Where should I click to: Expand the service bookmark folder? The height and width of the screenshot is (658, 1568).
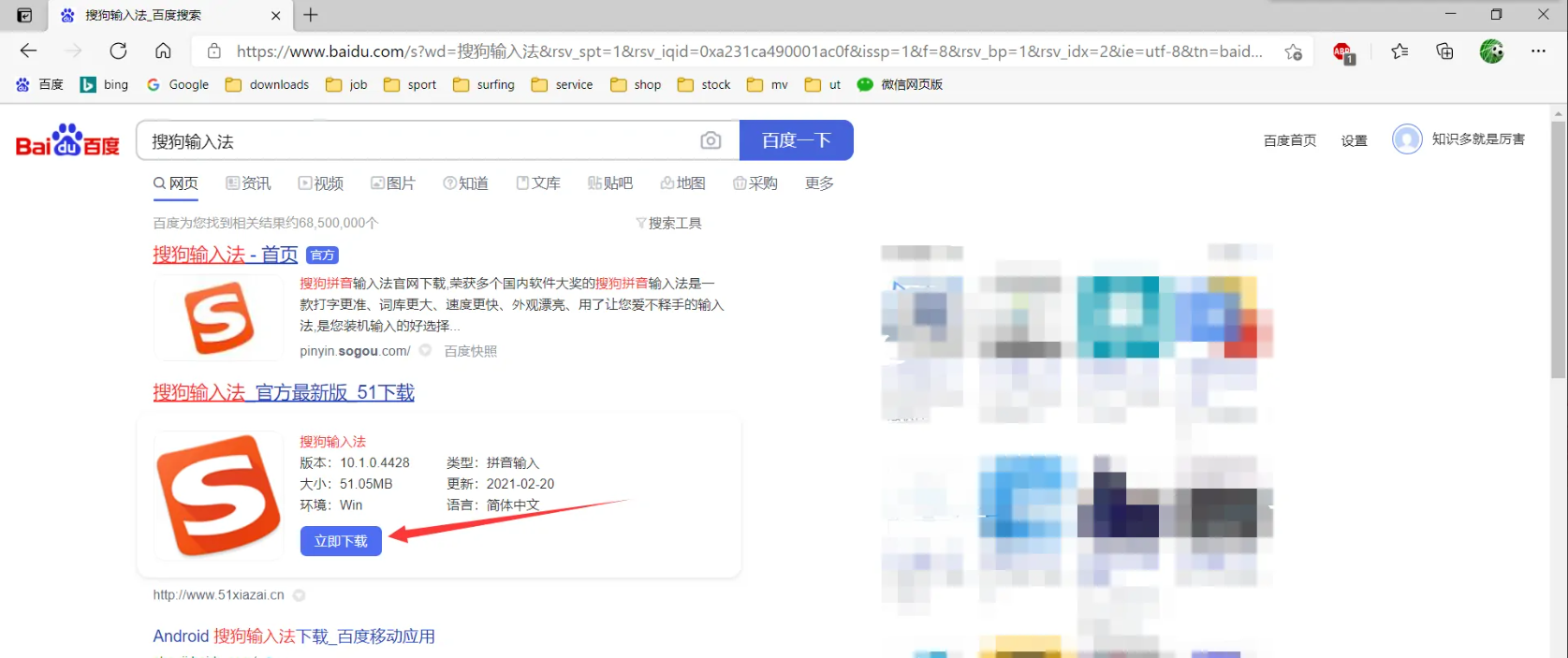[562, 84]
